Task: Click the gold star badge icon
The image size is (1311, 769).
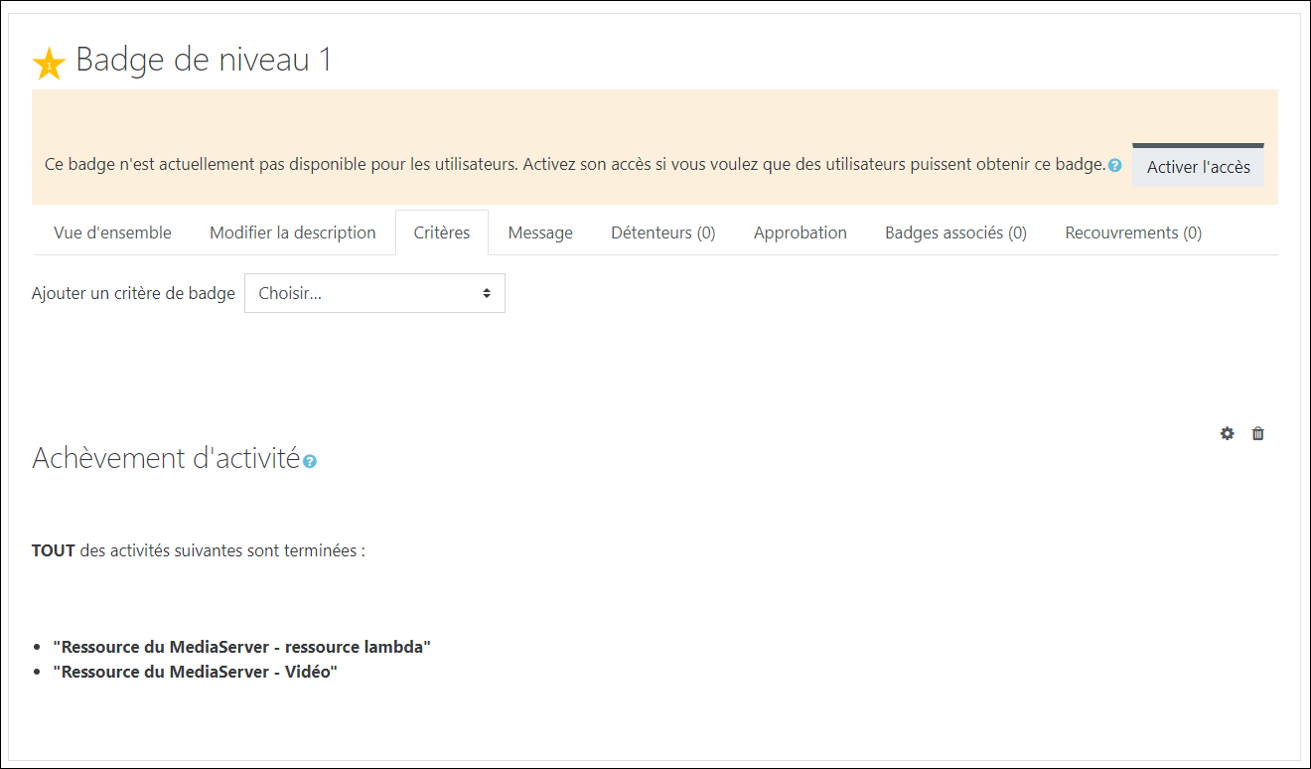Action: (49, 64)
